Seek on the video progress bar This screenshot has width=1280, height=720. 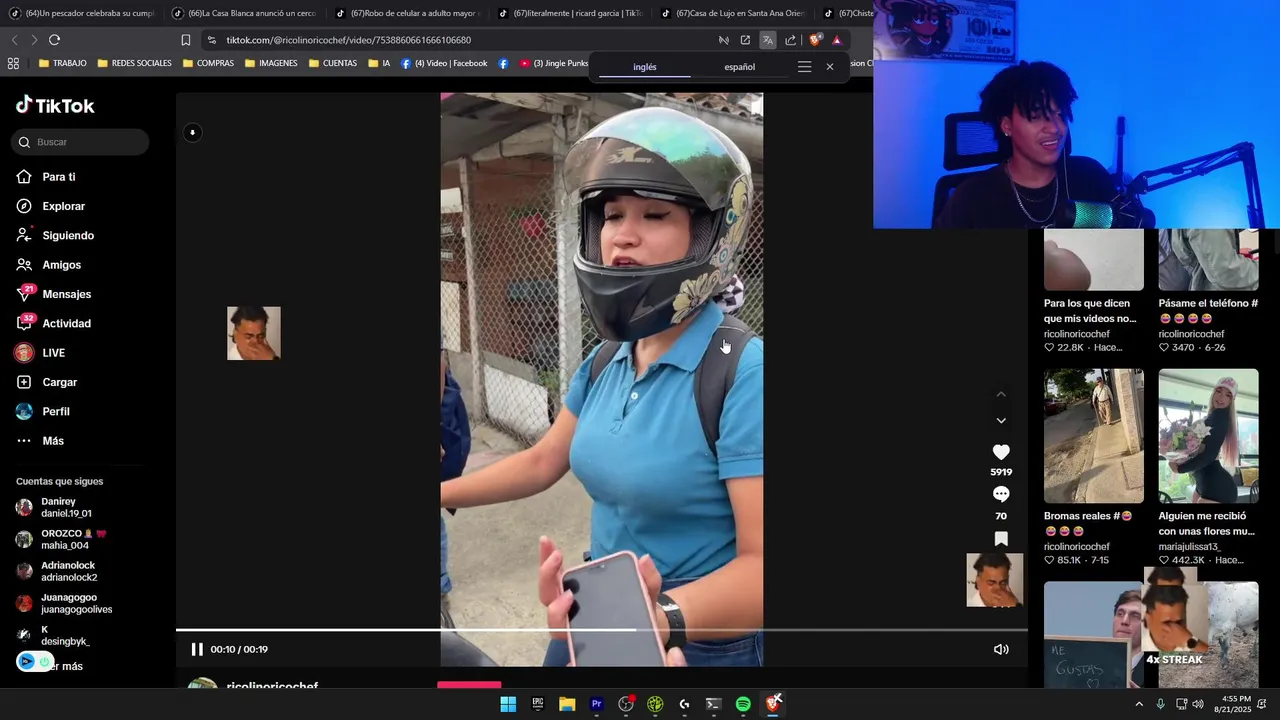[602, 630]
